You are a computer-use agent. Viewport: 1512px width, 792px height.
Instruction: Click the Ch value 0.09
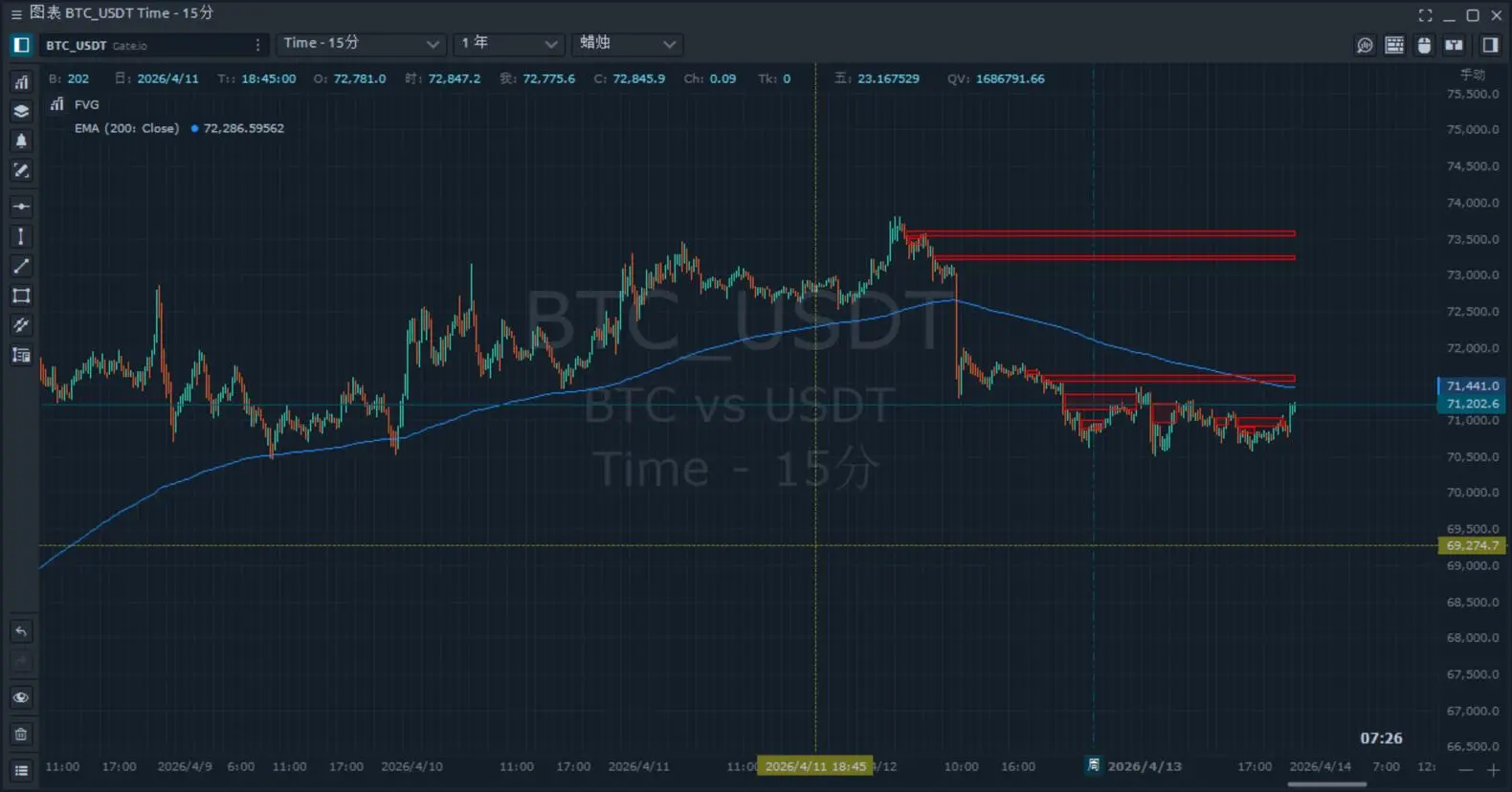click(x=723, y=78)
